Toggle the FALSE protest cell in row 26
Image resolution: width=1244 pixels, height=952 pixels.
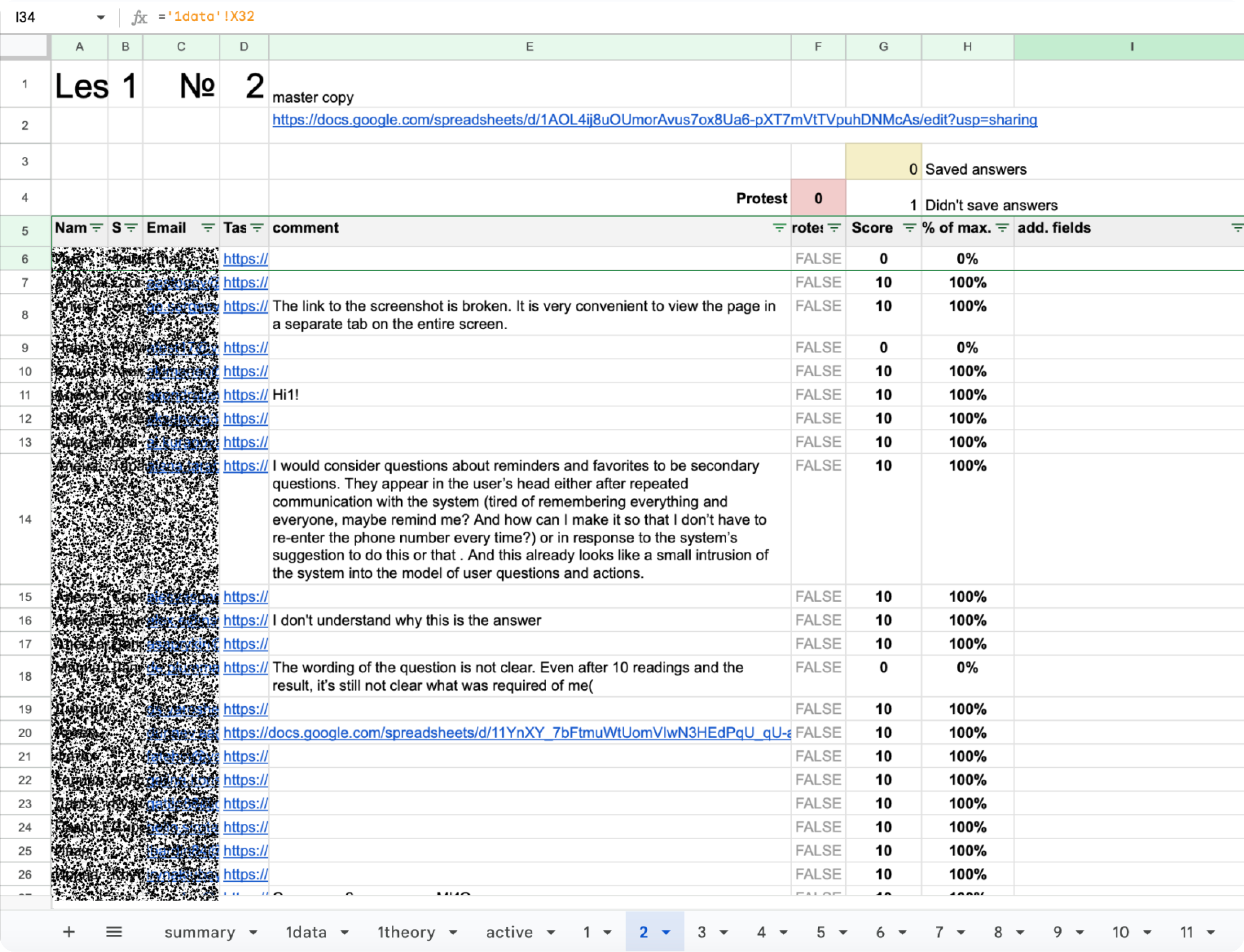(819, 875)
